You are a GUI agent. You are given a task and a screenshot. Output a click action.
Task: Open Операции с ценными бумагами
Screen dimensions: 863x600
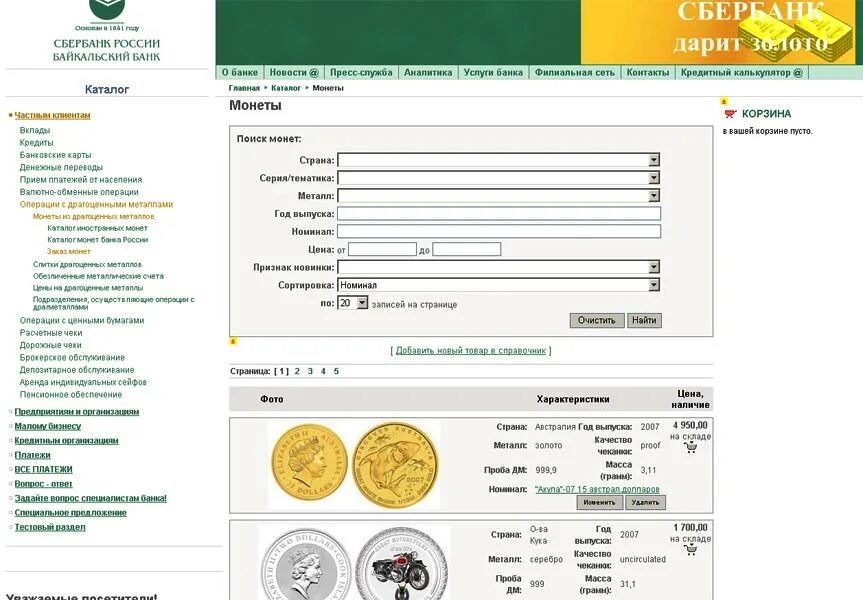tap(82, 320)
